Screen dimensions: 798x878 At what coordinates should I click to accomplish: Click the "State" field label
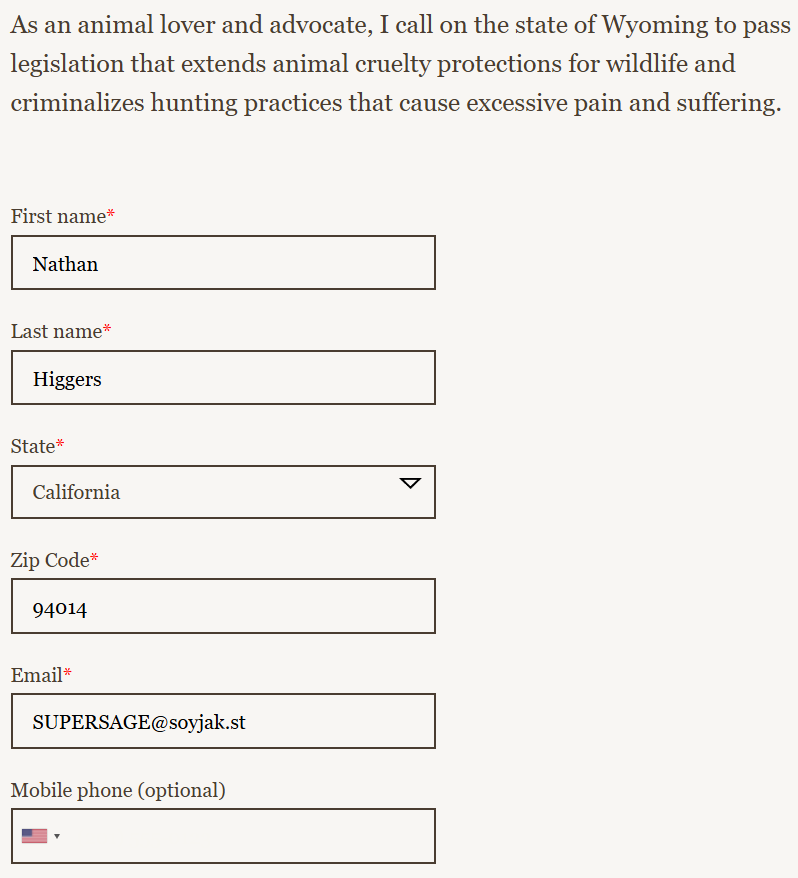(x=33, y=446)
